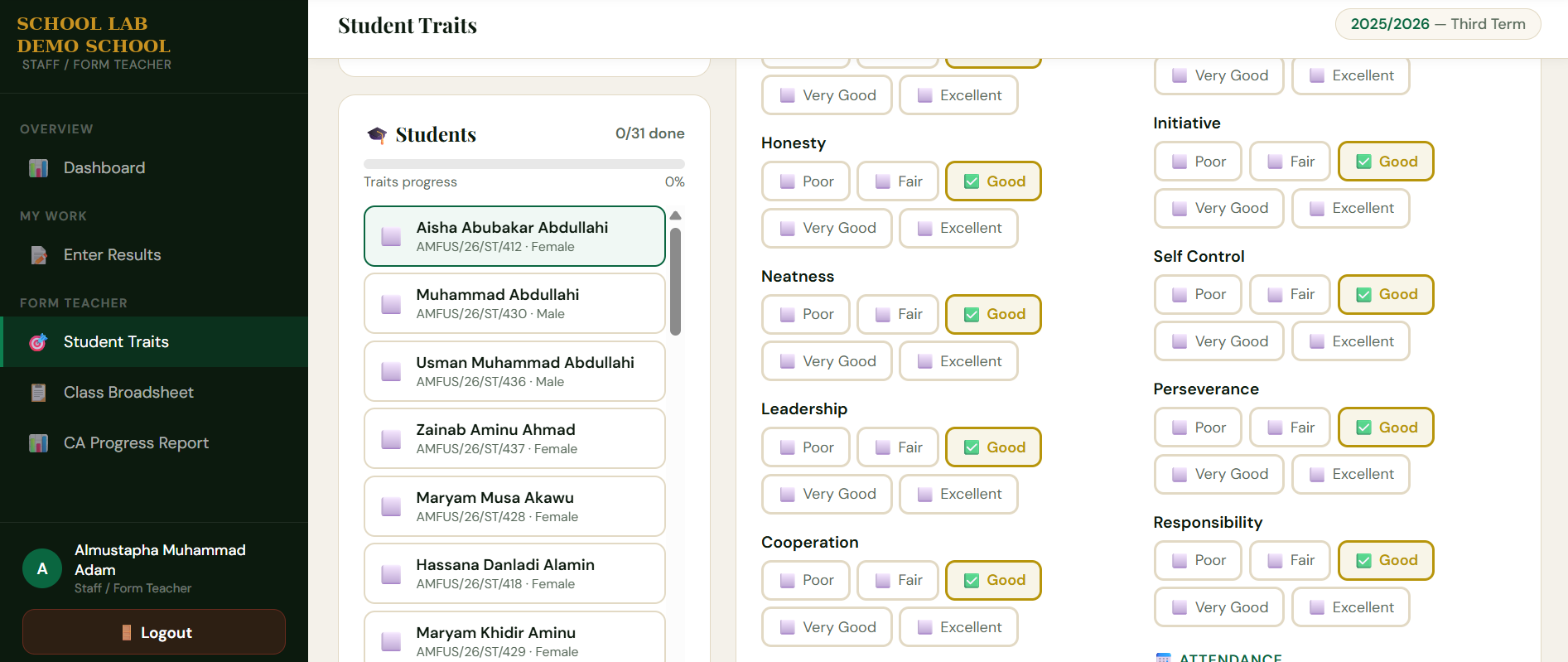The width and height of the screenshot is (1568, 662).
Task: Set Cooperation to Poor
Action: pos(805,580)
